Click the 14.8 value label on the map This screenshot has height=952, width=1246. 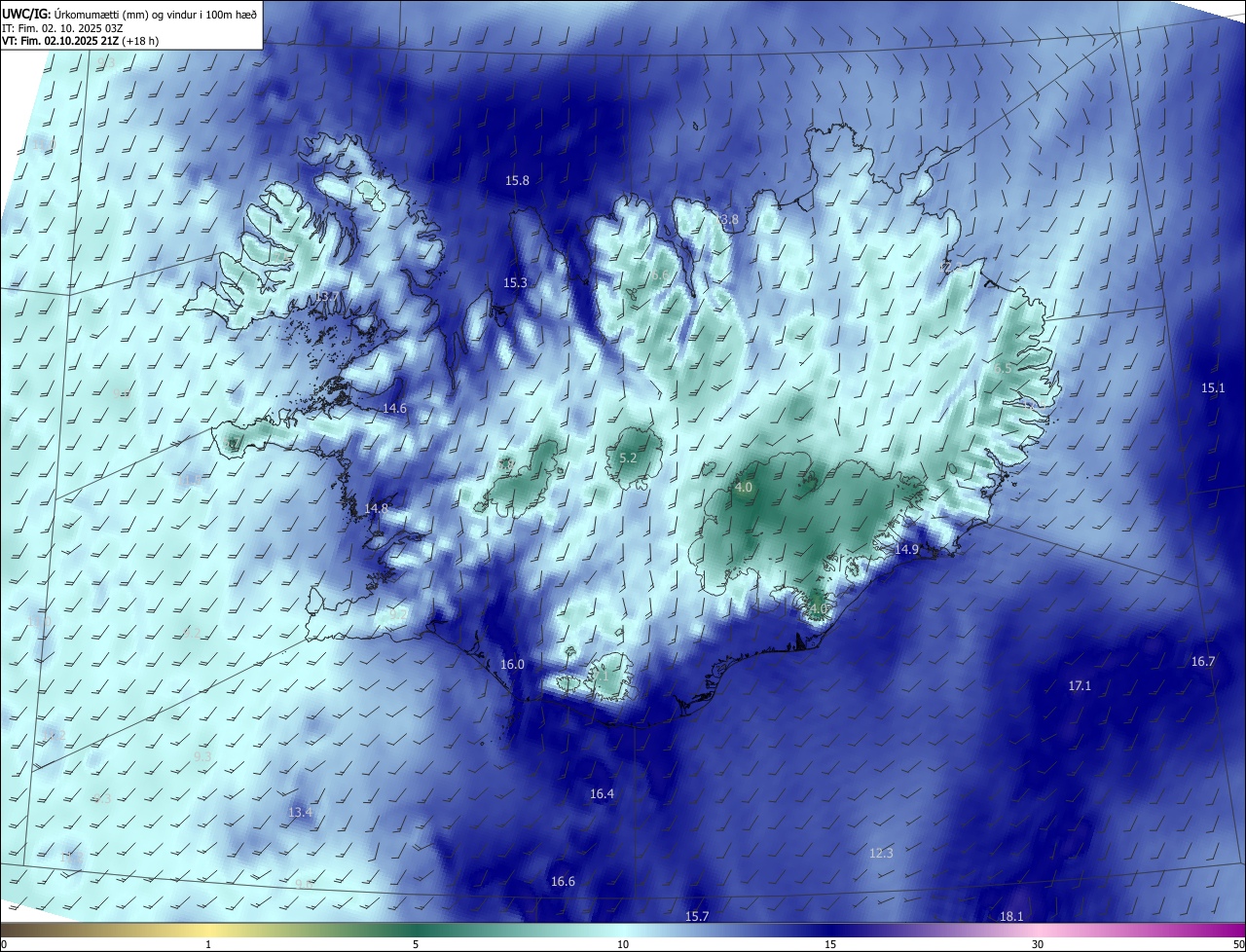tap(376, 508)
